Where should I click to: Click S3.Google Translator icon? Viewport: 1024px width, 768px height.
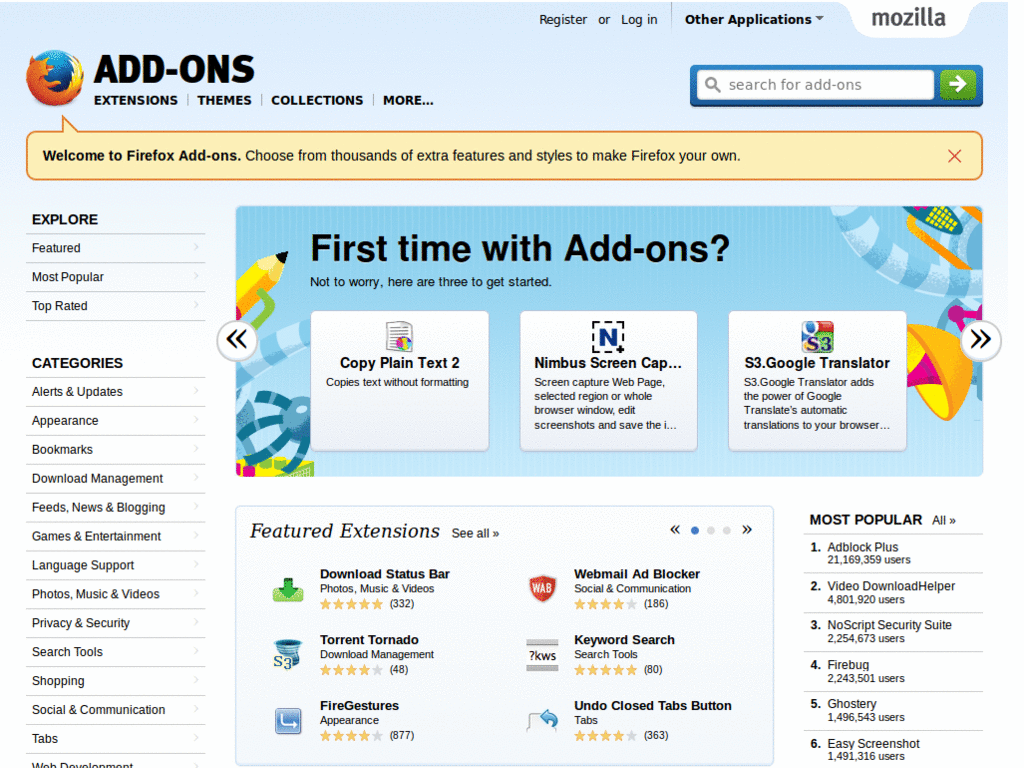pyautogui.click(x=817, y=336)
